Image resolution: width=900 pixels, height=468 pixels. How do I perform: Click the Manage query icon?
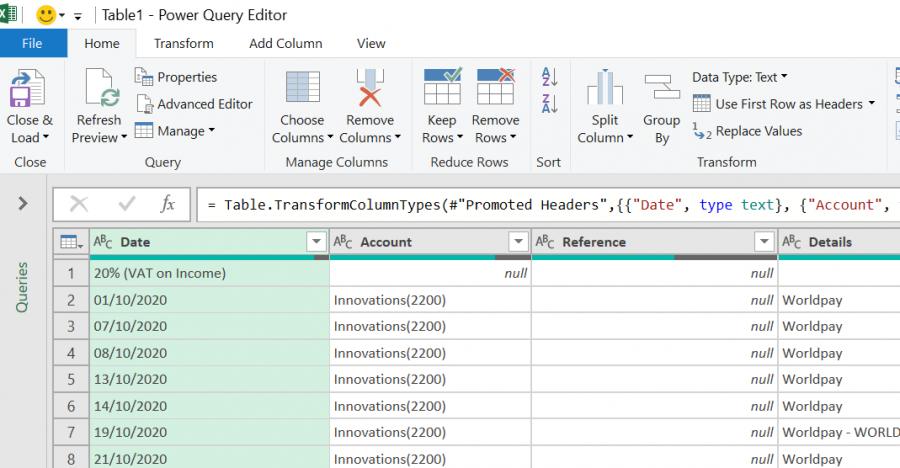point(143,131)
